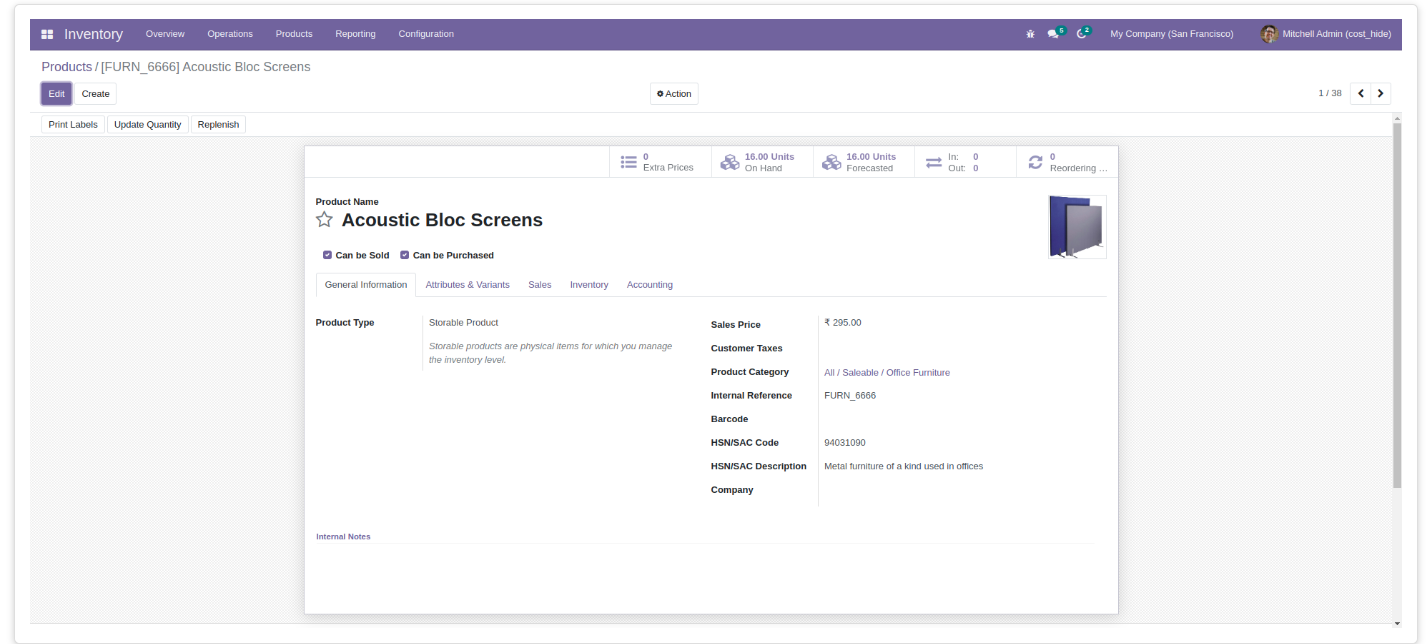Click the Update Quantity button
Image resolution: width=1426 pixels, height=644 pixels.
[x=148, y=125]
